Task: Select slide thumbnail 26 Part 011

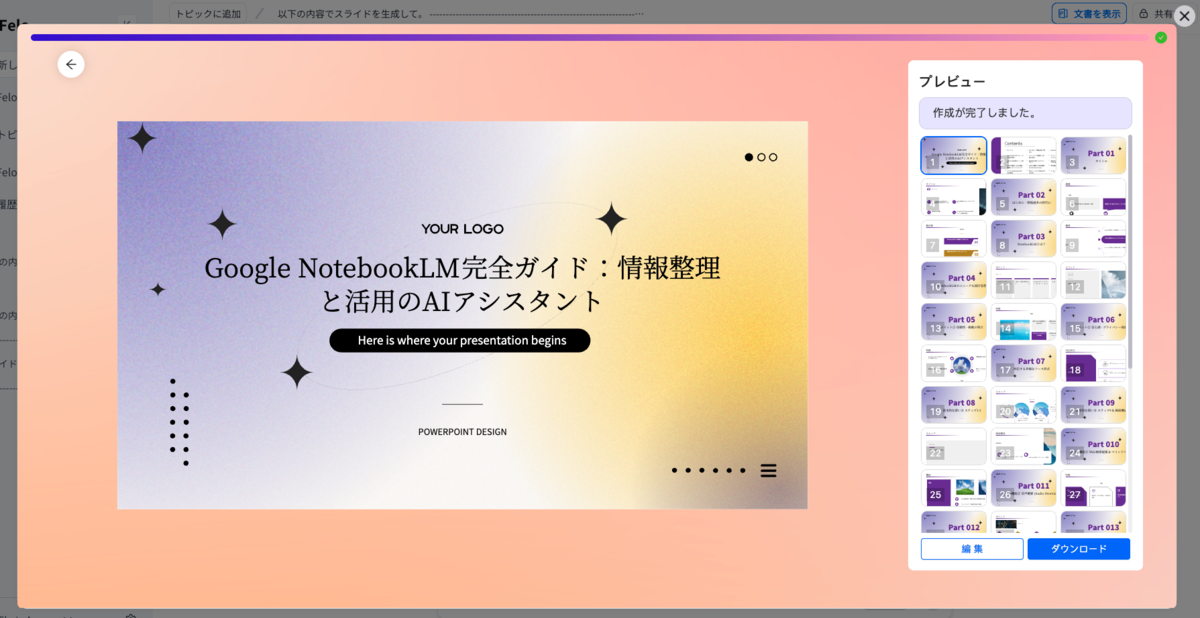Action: pyautogui.click(x=1024, y=489)
